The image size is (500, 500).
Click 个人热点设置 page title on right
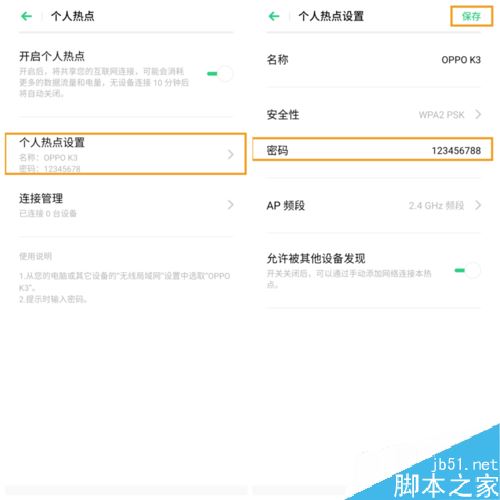[x=331, y=16]
